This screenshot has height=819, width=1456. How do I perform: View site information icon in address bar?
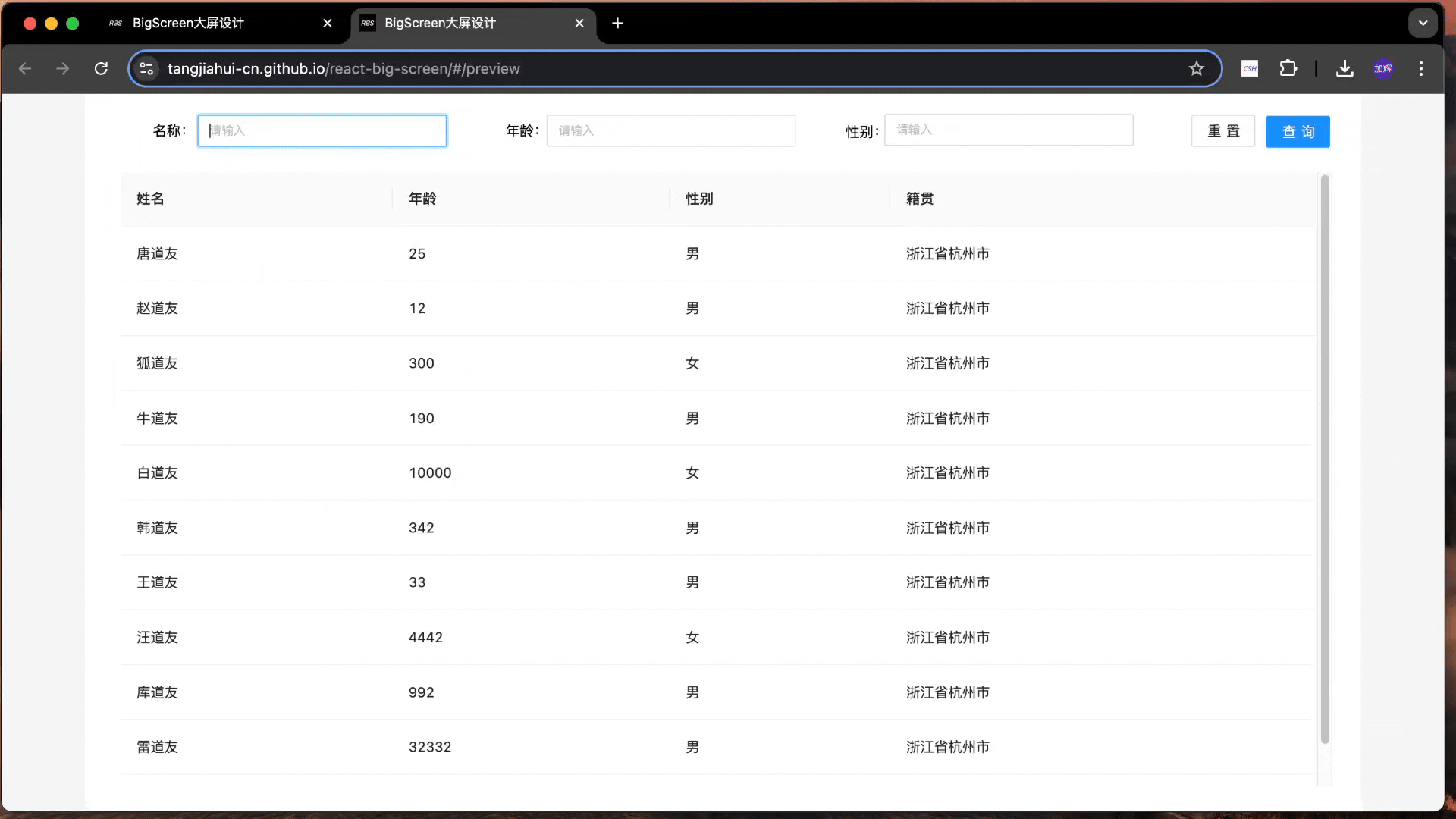coord(146,68)
